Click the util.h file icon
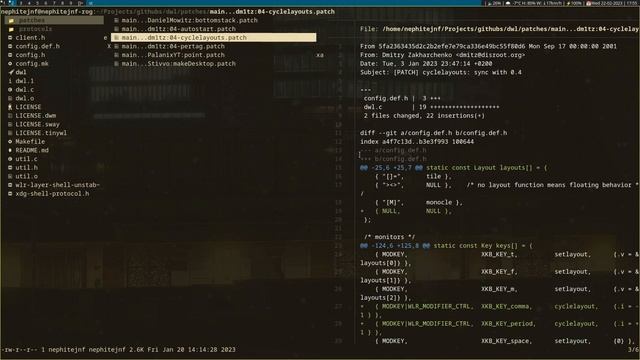The height and width of the screenshot is (360, 640). pos(10,168)
